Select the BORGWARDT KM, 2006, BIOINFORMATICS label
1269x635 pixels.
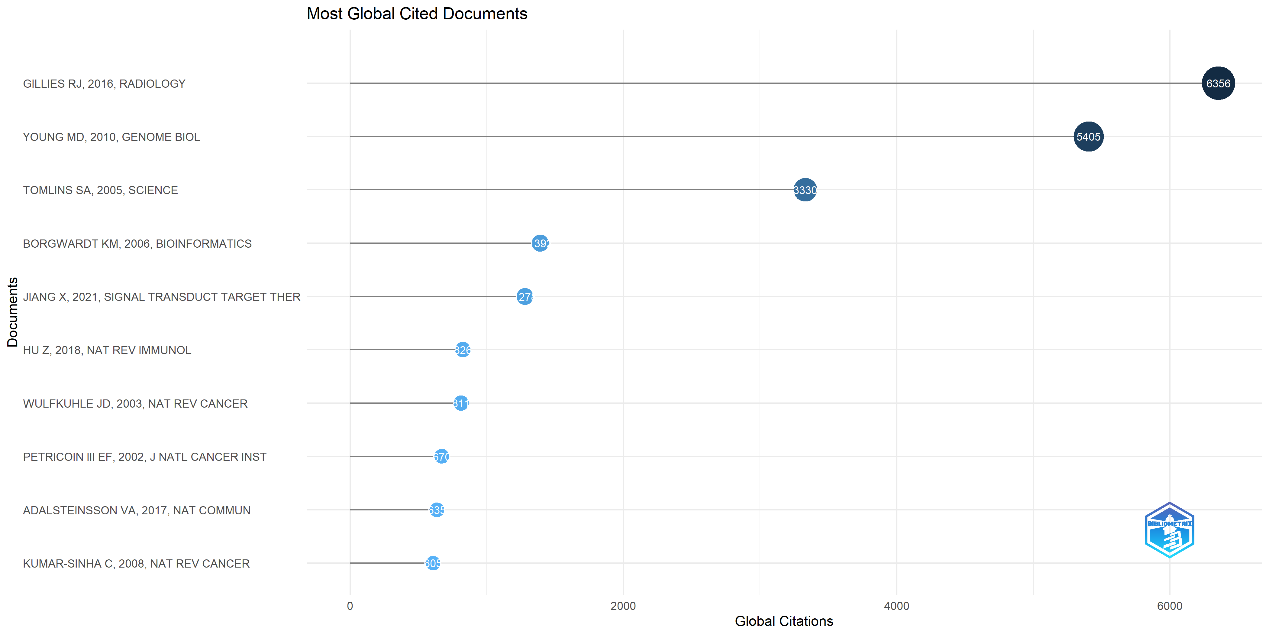(137, 244)
